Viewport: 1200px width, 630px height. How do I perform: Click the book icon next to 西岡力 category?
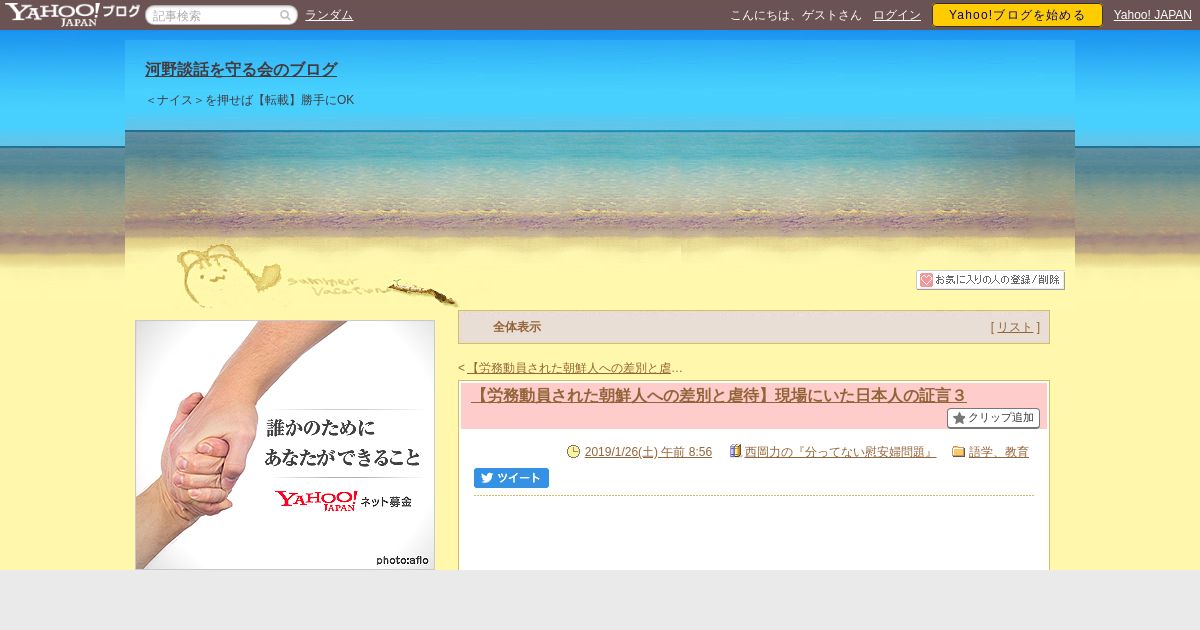click(735, 451)
